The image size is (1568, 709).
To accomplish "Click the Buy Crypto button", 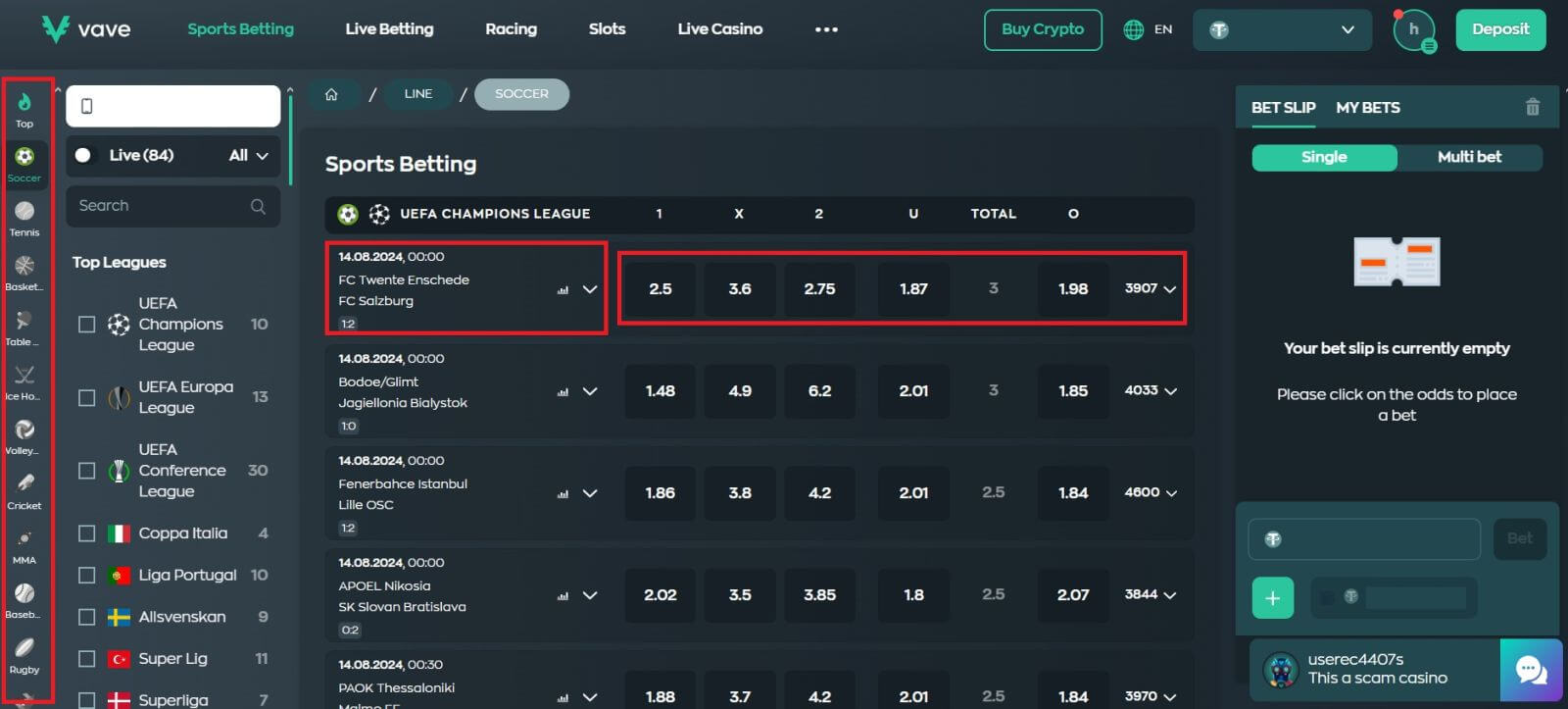I will [x=1042, y=29].
